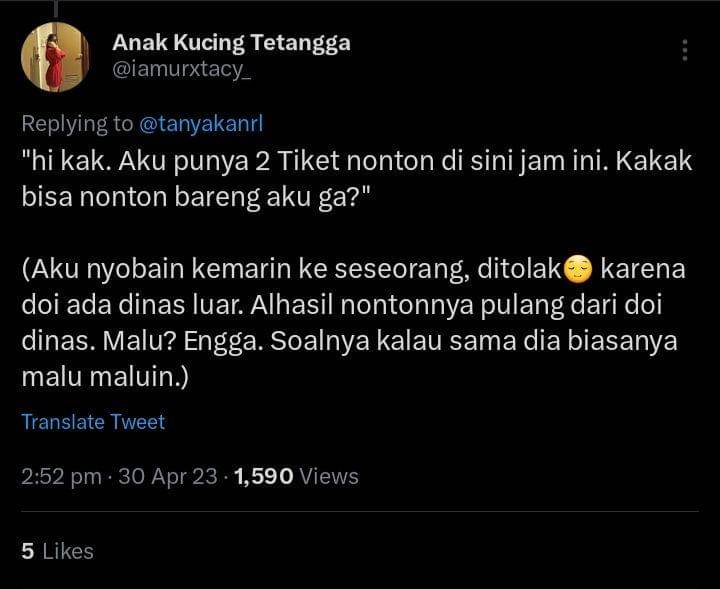Image resolution: width=720 pixels, height=589 pixels.
Task: Open the @tanyakanrl mention link
Action: (201, 123)
